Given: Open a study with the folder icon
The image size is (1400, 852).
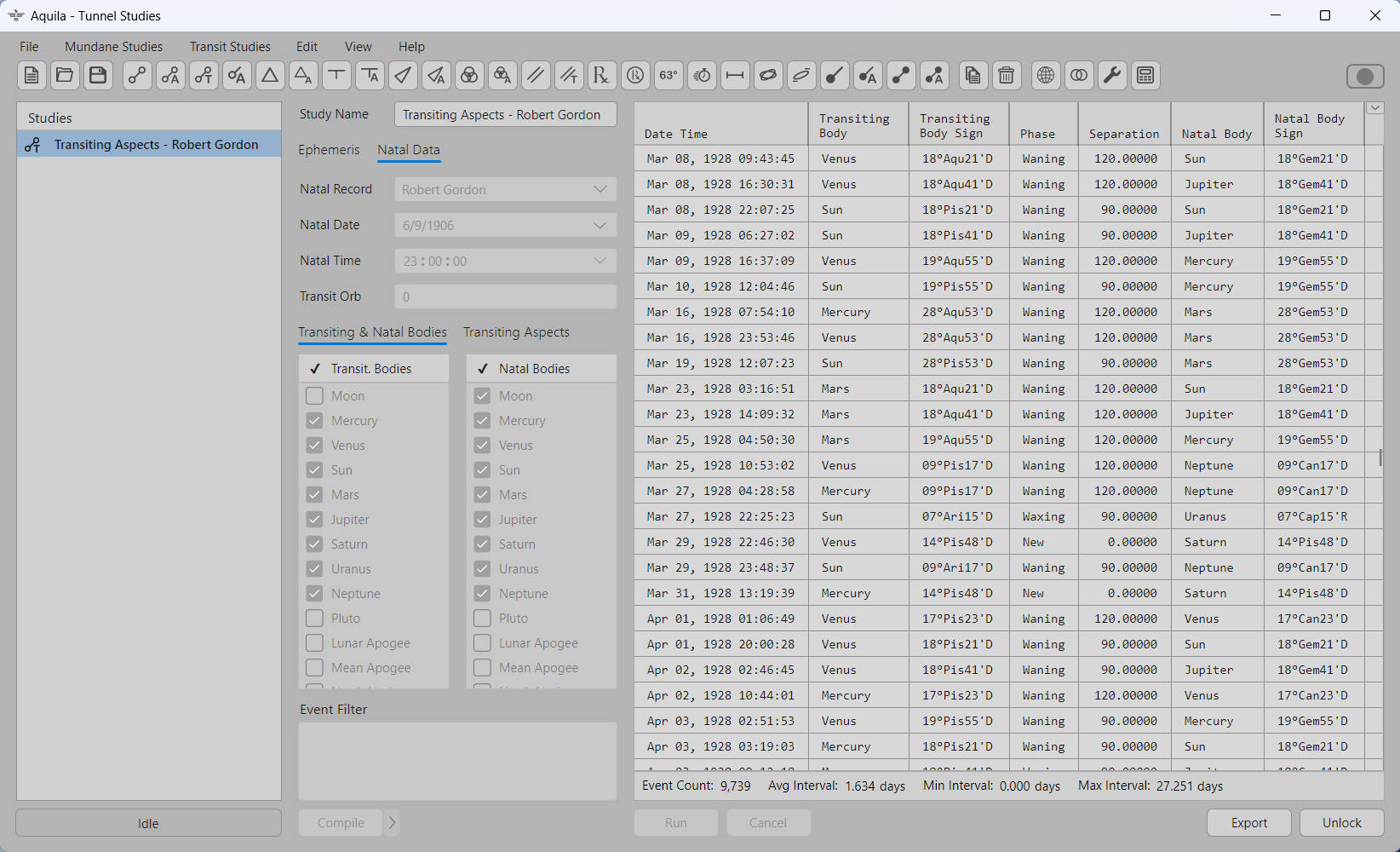Looking at the screenshot, I should pyautogui.click(x=65, y=76).
